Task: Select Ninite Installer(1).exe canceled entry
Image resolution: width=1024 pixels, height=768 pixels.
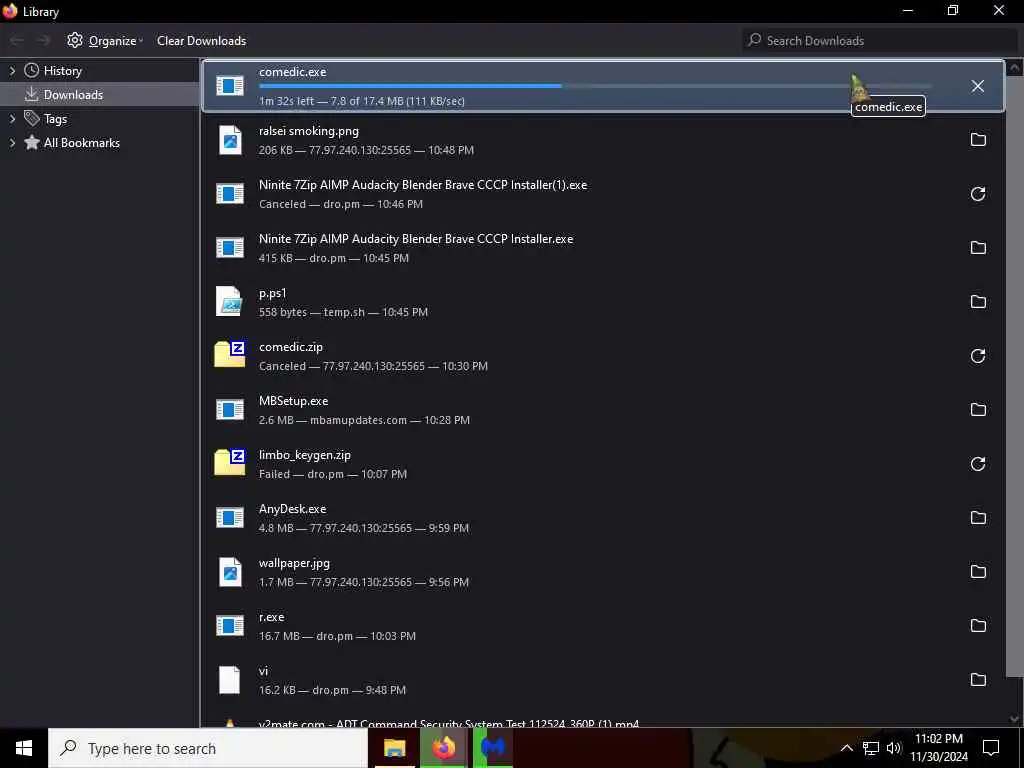Action: [603, 194]
